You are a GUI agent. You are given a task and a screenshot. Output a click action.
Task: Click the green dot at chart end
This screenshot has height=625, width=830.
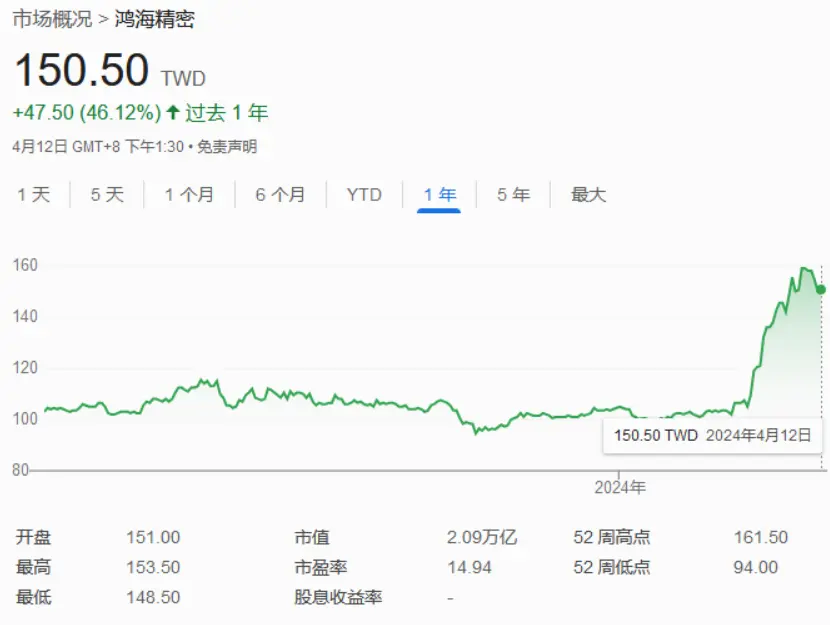(x=821, y=289)
